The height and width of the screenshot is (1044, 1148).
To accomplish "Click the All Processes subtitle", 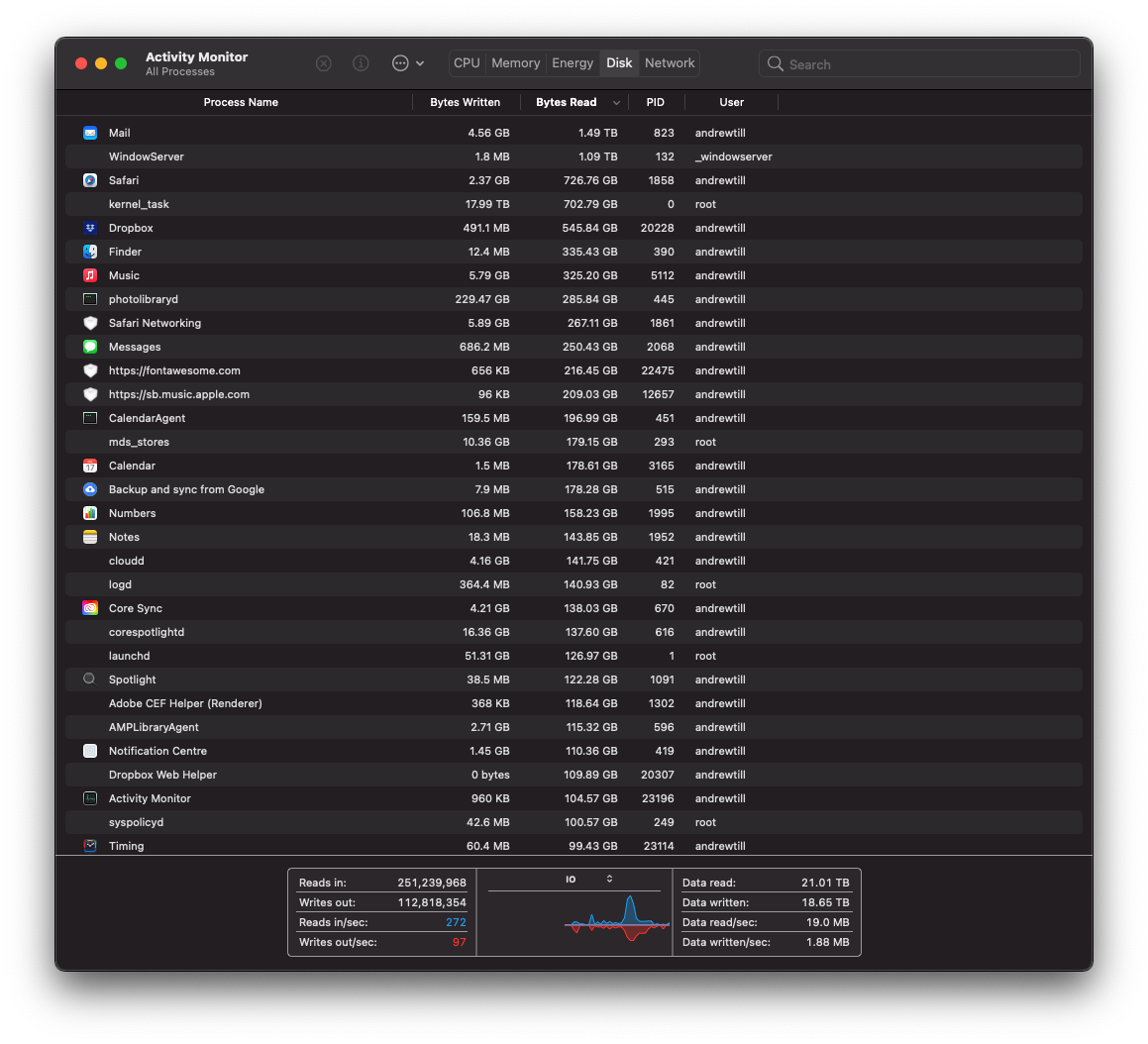I will pos(180,71).
